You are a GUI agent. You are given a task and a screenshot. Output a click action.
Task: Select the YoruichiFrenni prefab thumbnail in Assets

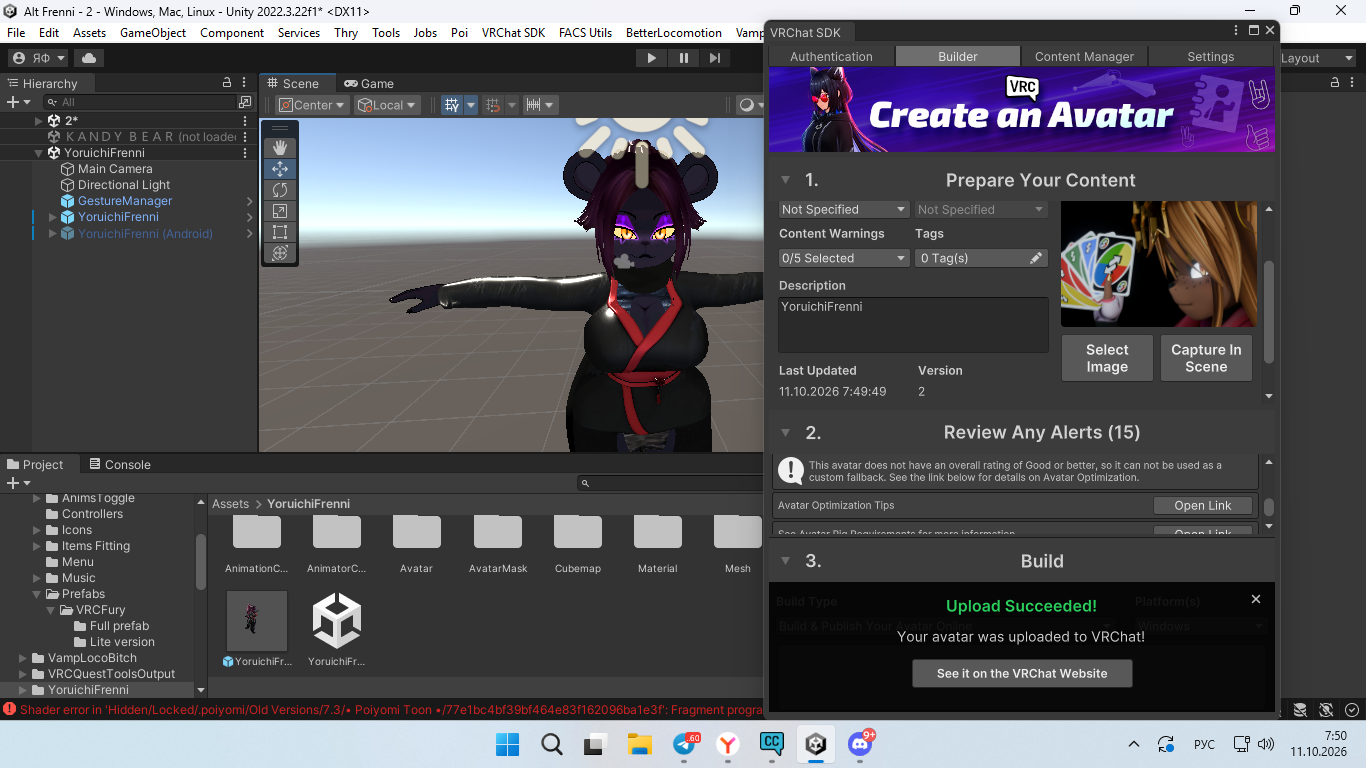tap(257, 620)
